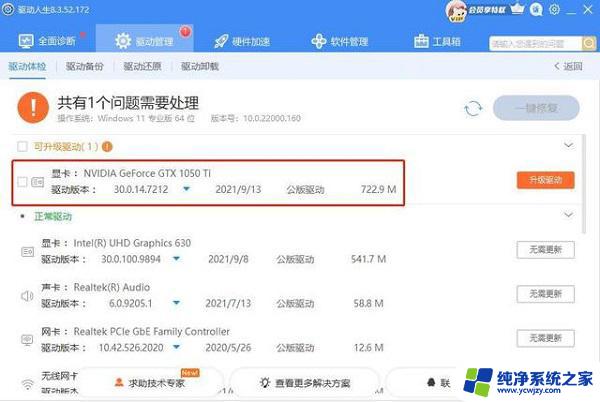This screenshot has width=600, height=402.
Task: Check the NVIDIA GeForce GTX 1050 Ti checkbox
Action: 23,182
